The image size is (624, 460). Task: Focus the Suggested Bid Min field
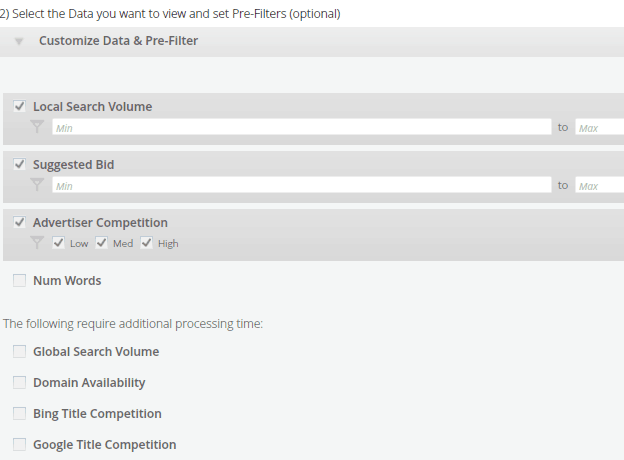pos(302,185)
